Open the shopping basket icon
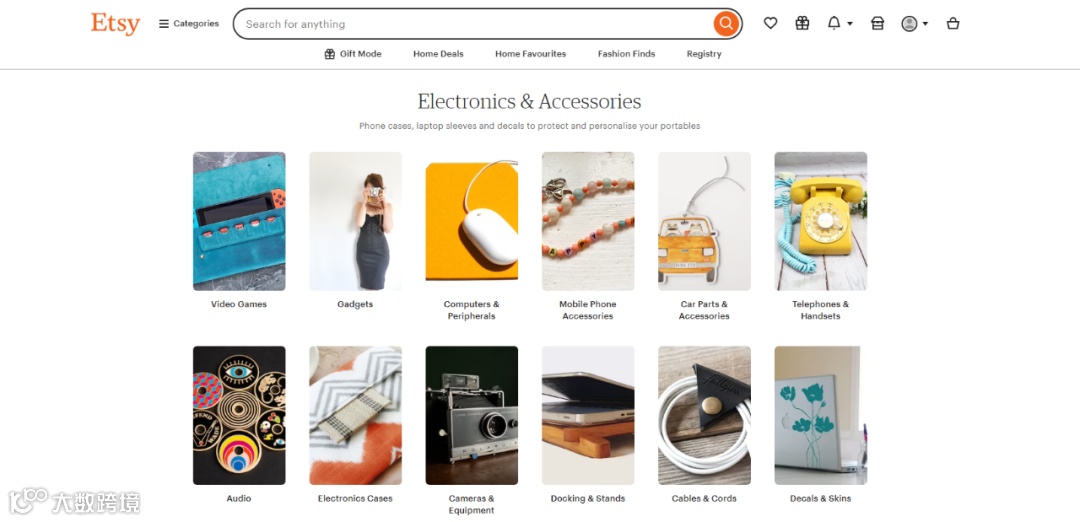This screenshot has width=1080, height=522. tap(953, 23)
